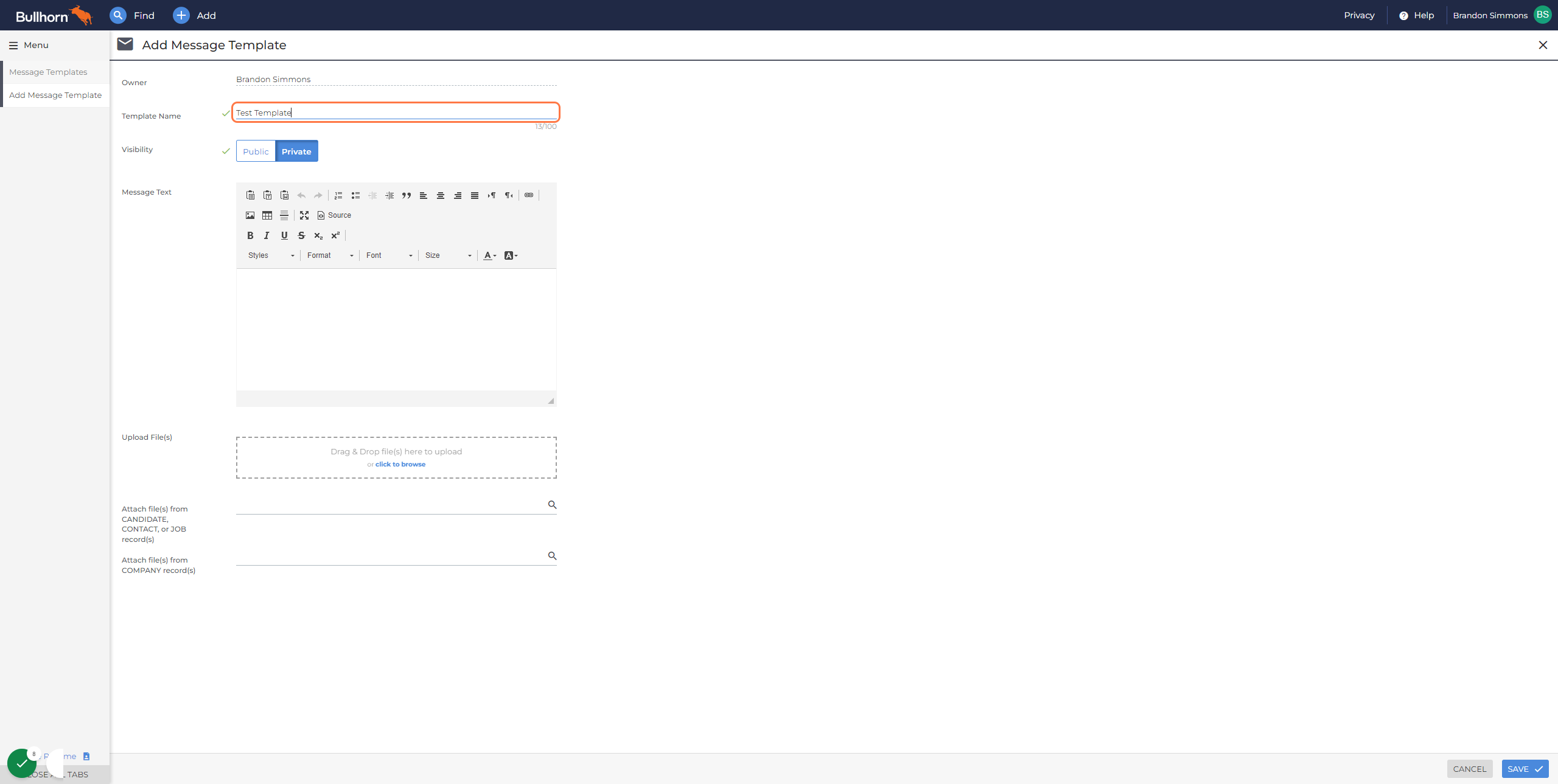Toggle superscript formatting
The height and width of the screenshot is (784, 1558).
[335, 235]
